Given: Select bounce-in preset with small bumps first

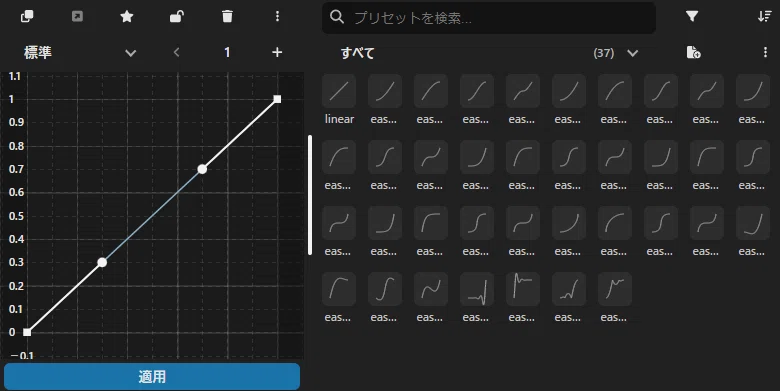Looking at the screenshot, I should pyautogui.click(x=569, y=289).
